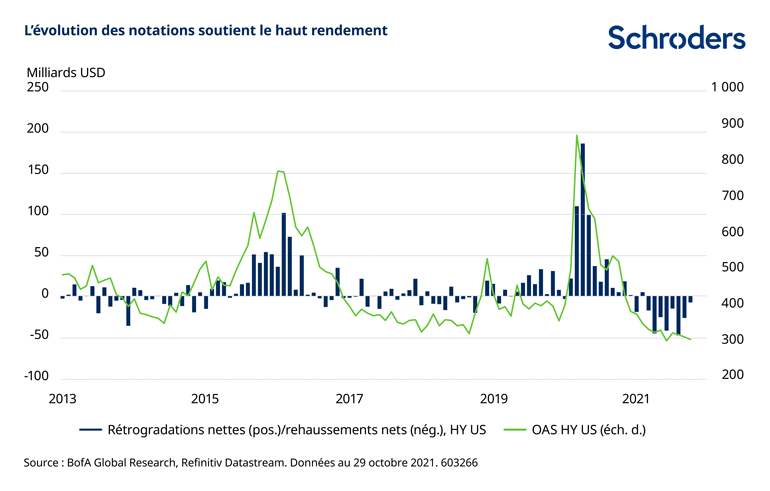Click the 2021 year on the x-axis

click(636, 398)
